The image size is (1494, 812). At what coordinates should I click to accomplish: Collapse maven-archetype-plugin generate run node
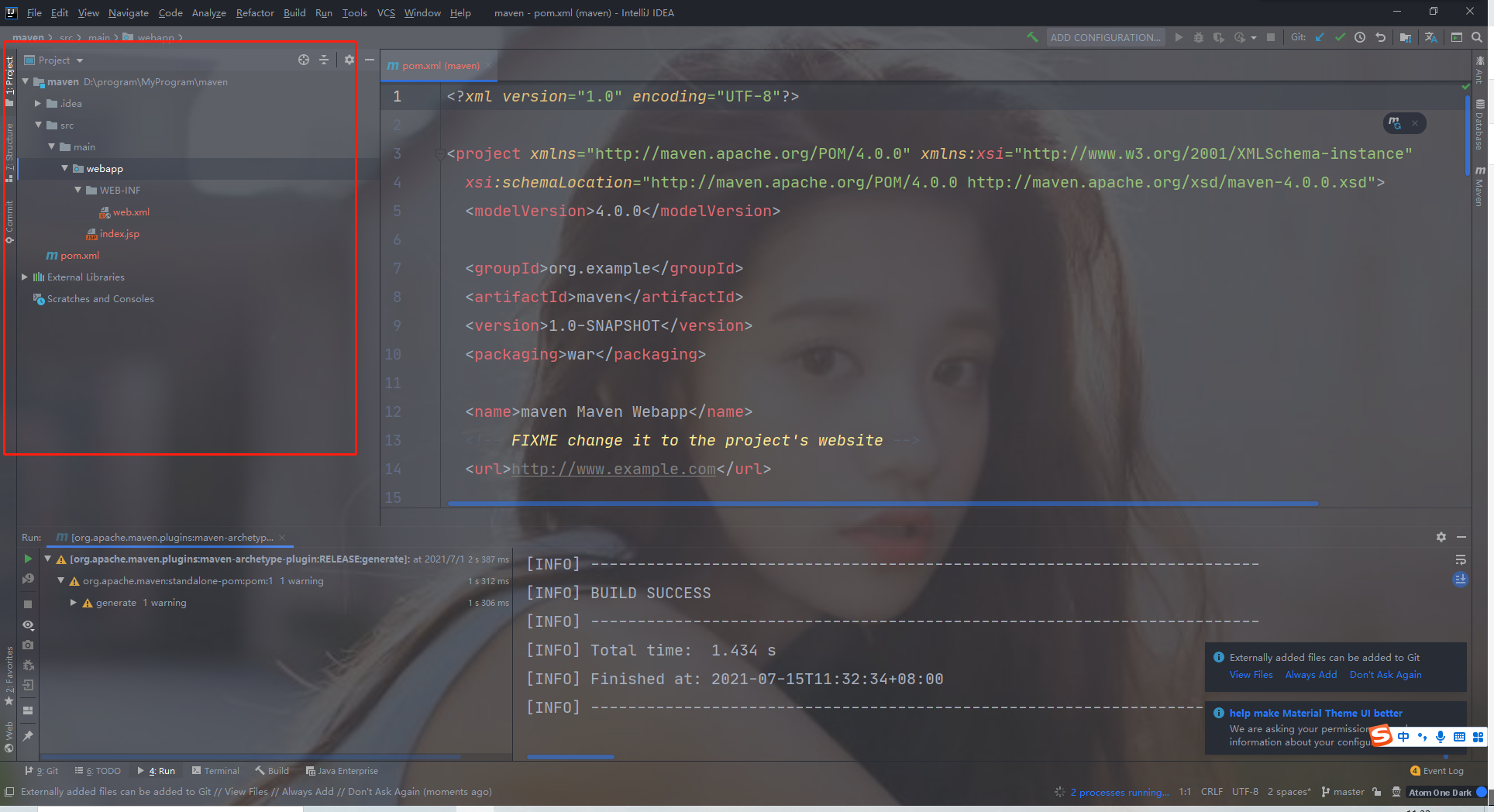(x=47, y=559)
